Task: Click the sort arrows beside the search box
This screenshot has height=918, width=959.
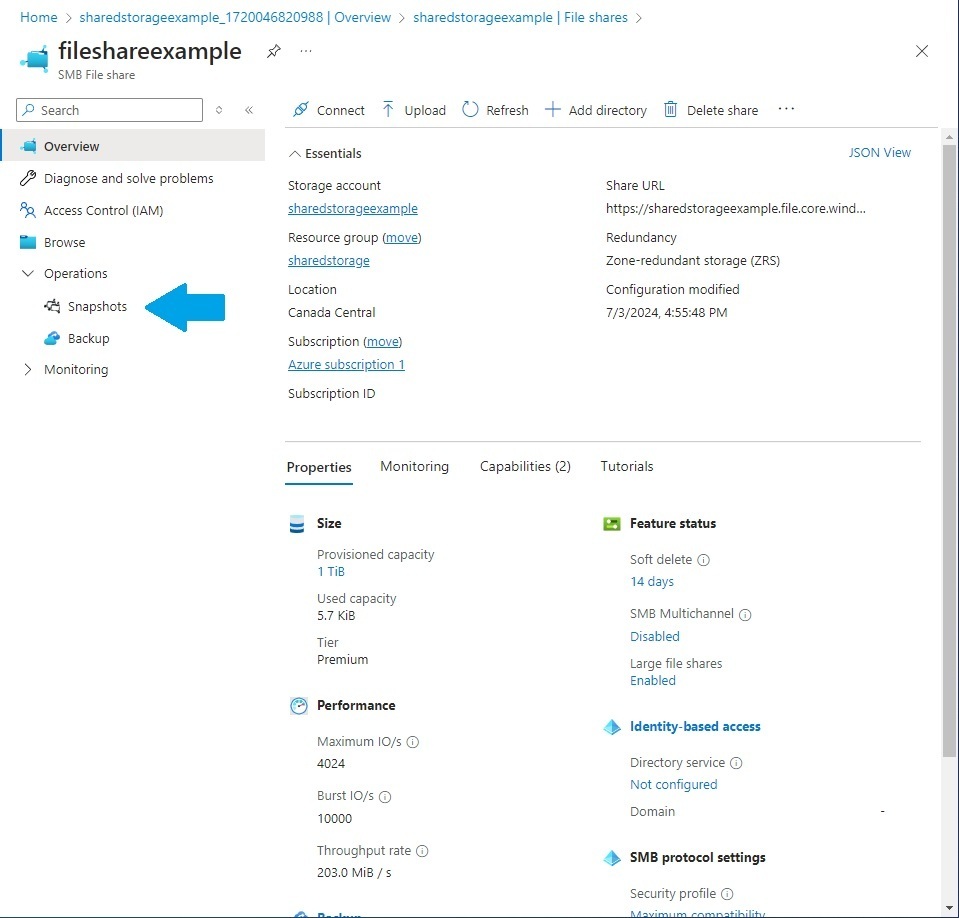Action: pos(219,110)
